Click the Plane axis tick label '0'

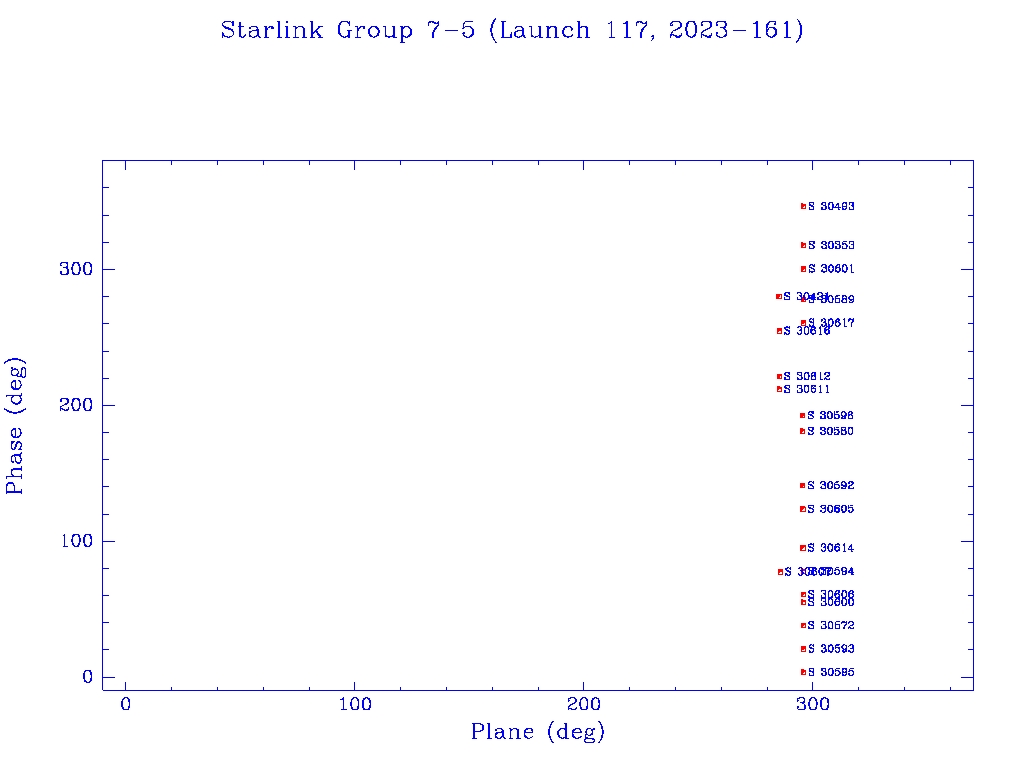[x=125, y=704]
